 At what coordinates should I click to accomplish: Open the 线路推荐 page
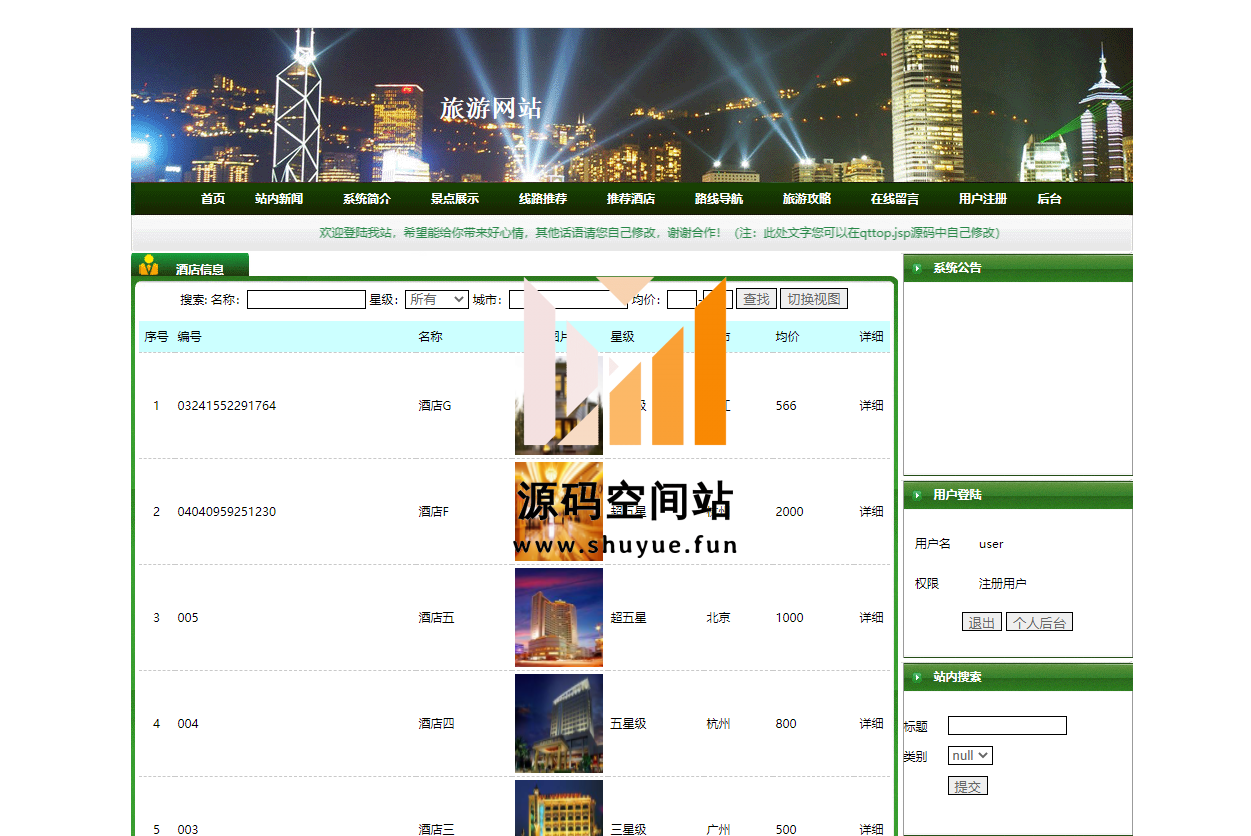click(x=543, y=199)
